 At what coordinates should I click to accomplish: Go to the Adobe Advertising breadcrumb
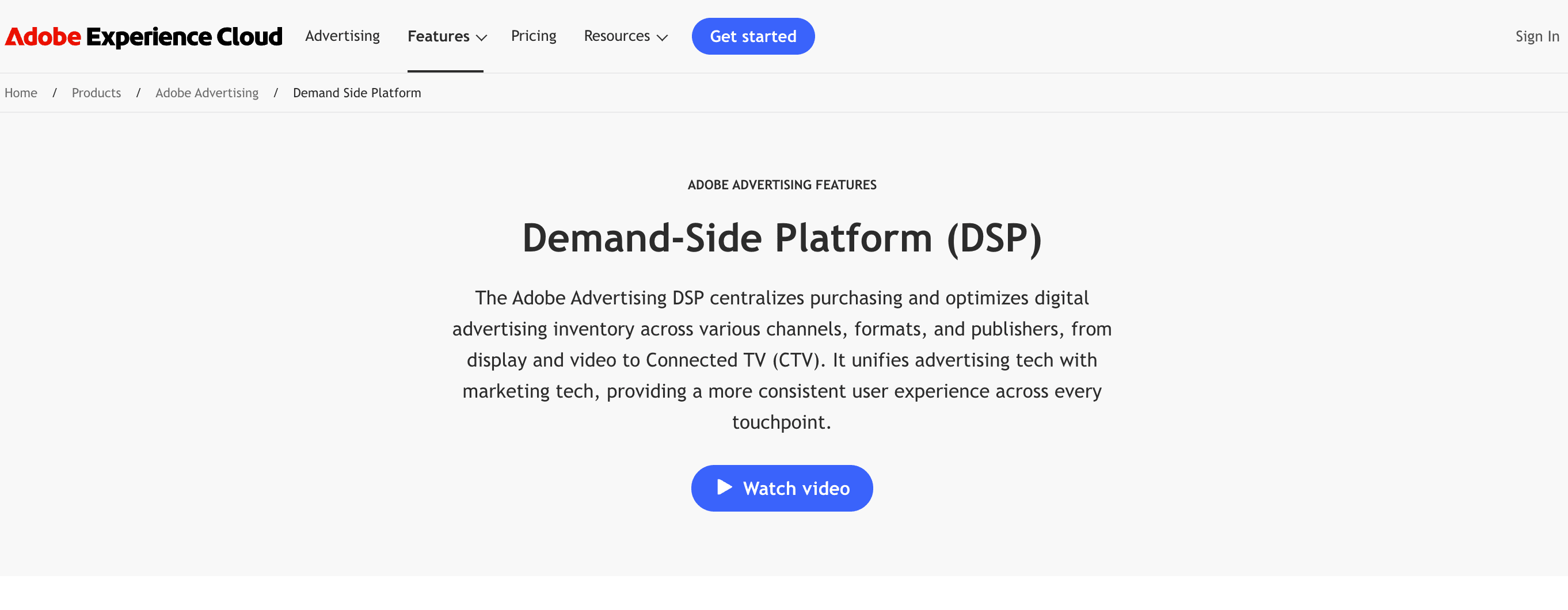(x=207, y=93)
